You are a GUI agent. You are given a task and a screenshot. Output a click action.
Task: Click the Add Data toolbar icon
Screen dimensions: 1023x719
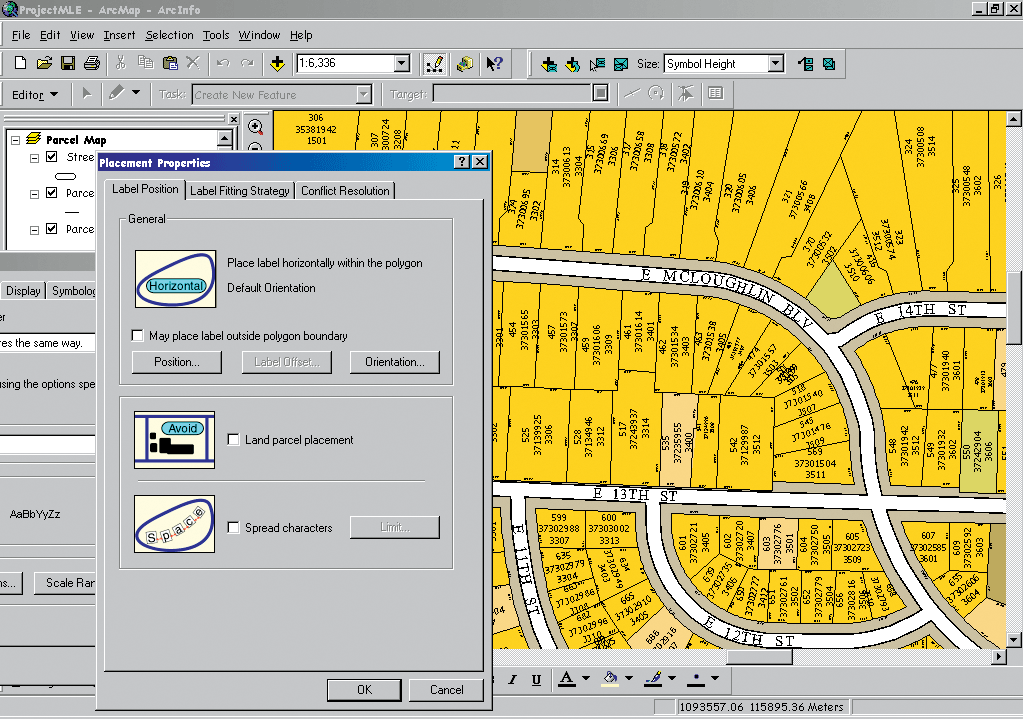[278, 64]
